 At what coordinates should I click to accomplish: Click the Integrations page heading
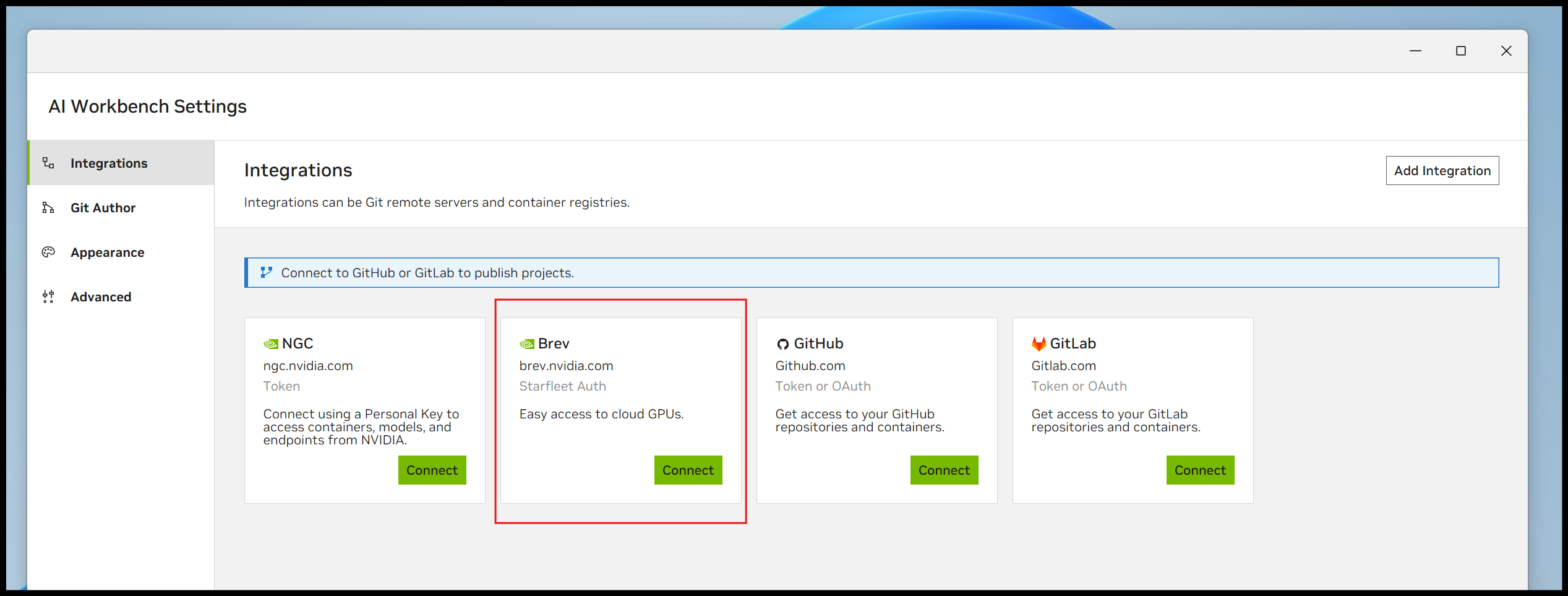pyautogui.click(x=298, y=170)
